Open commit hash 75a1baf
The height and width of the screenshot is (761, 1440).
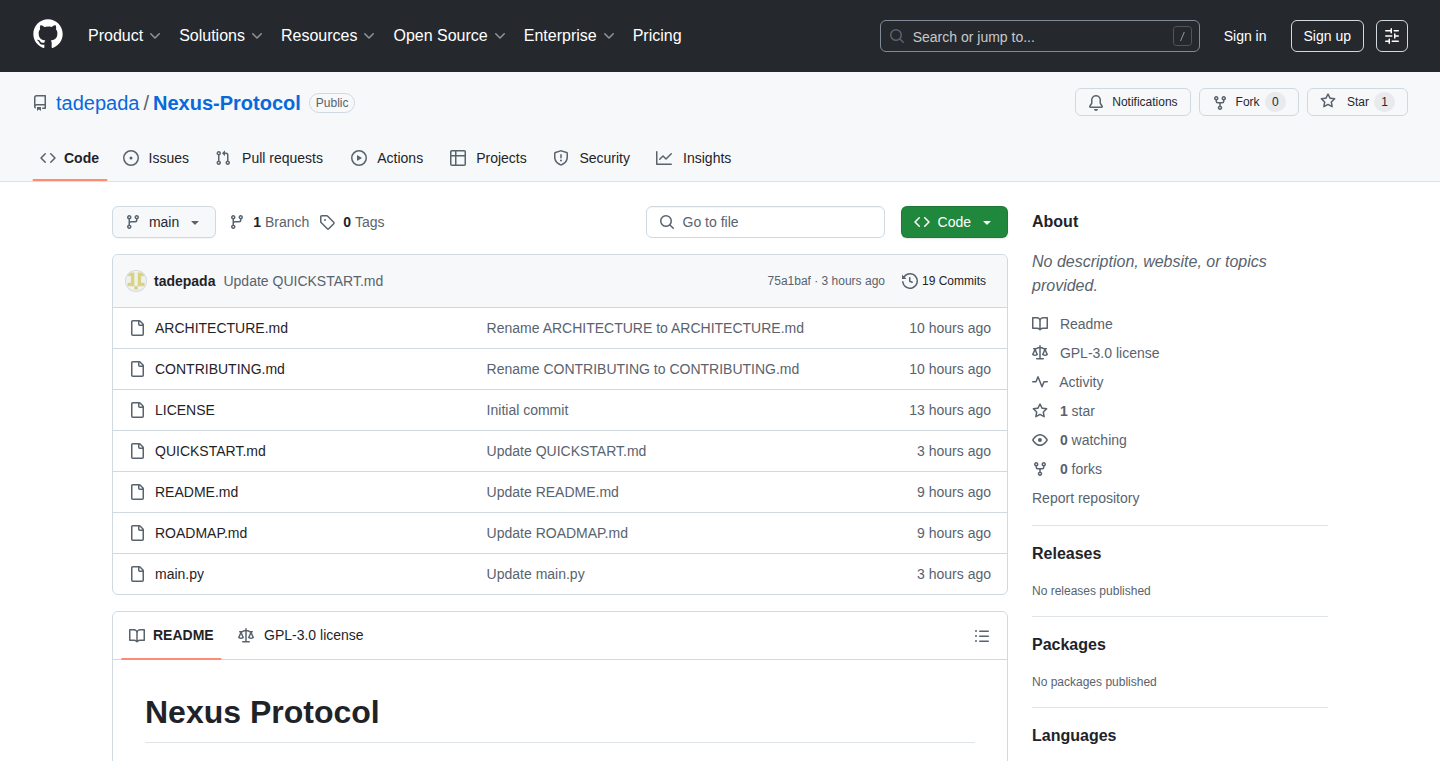(789, 281)
